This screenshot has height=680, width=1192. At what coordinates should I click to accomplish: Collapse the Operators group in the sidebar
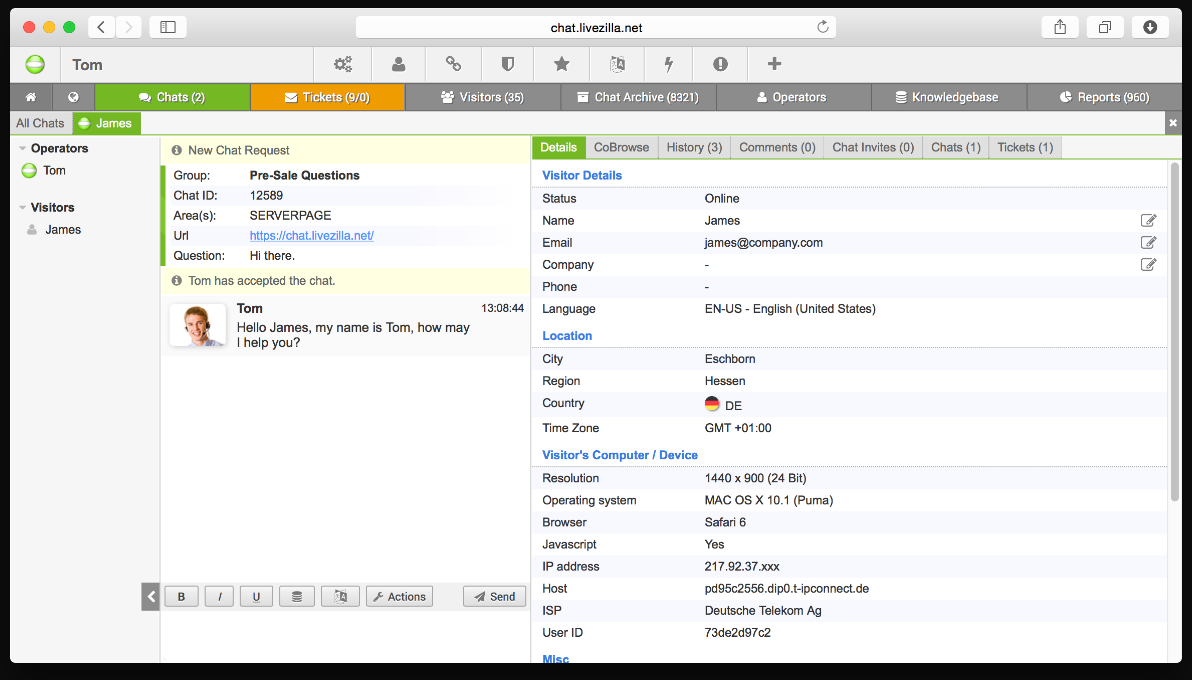point(24,148)
